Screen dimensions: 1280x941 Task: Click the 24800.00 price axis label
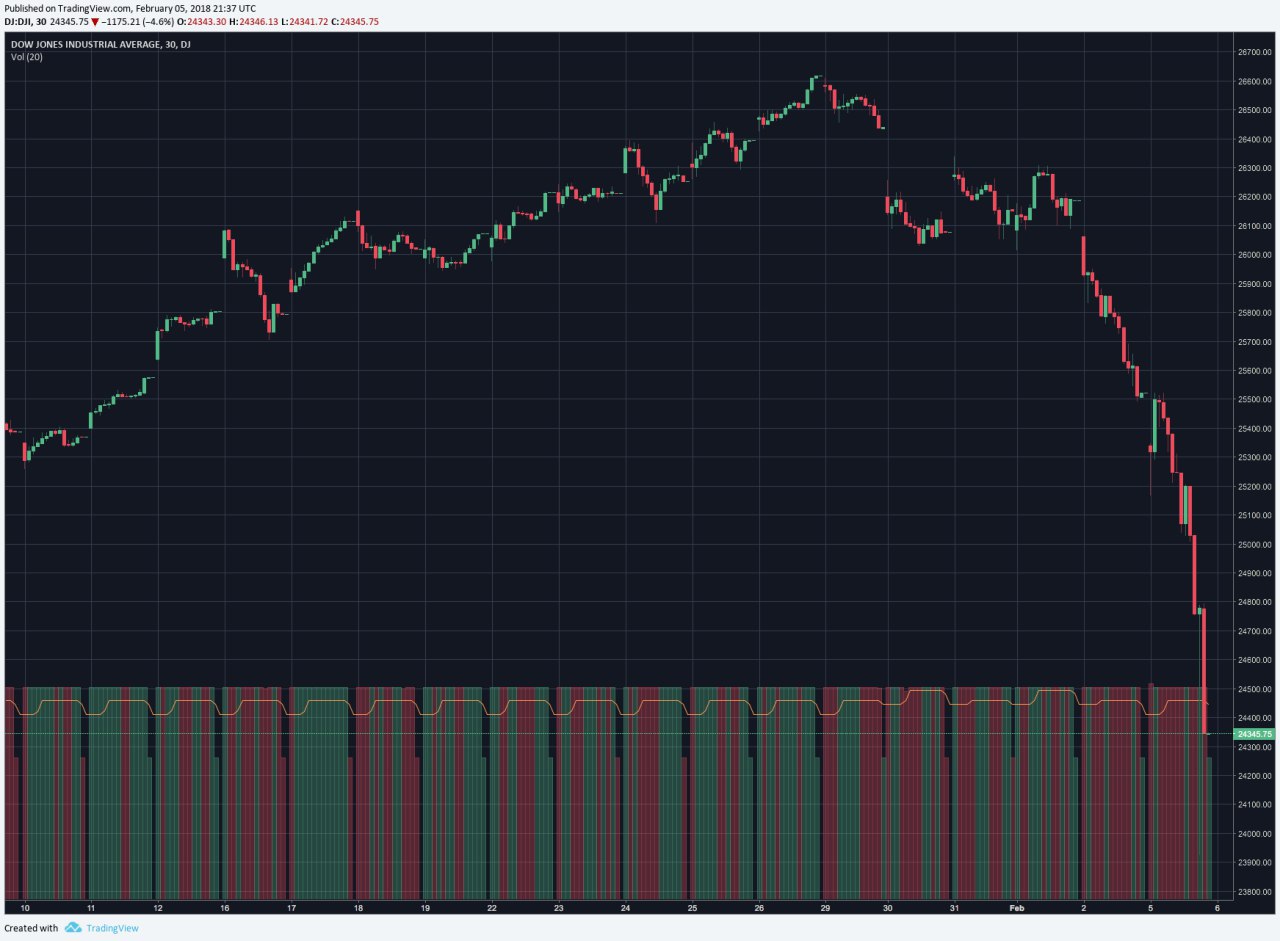1255,603
